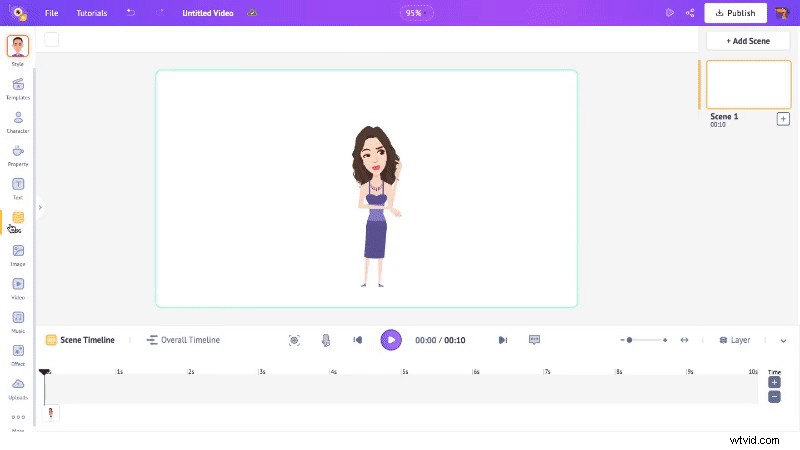Click the "00:00 / 00:10" time display
Image resolution: width=800 pixels, height=450 pixels.
(440, 340)
